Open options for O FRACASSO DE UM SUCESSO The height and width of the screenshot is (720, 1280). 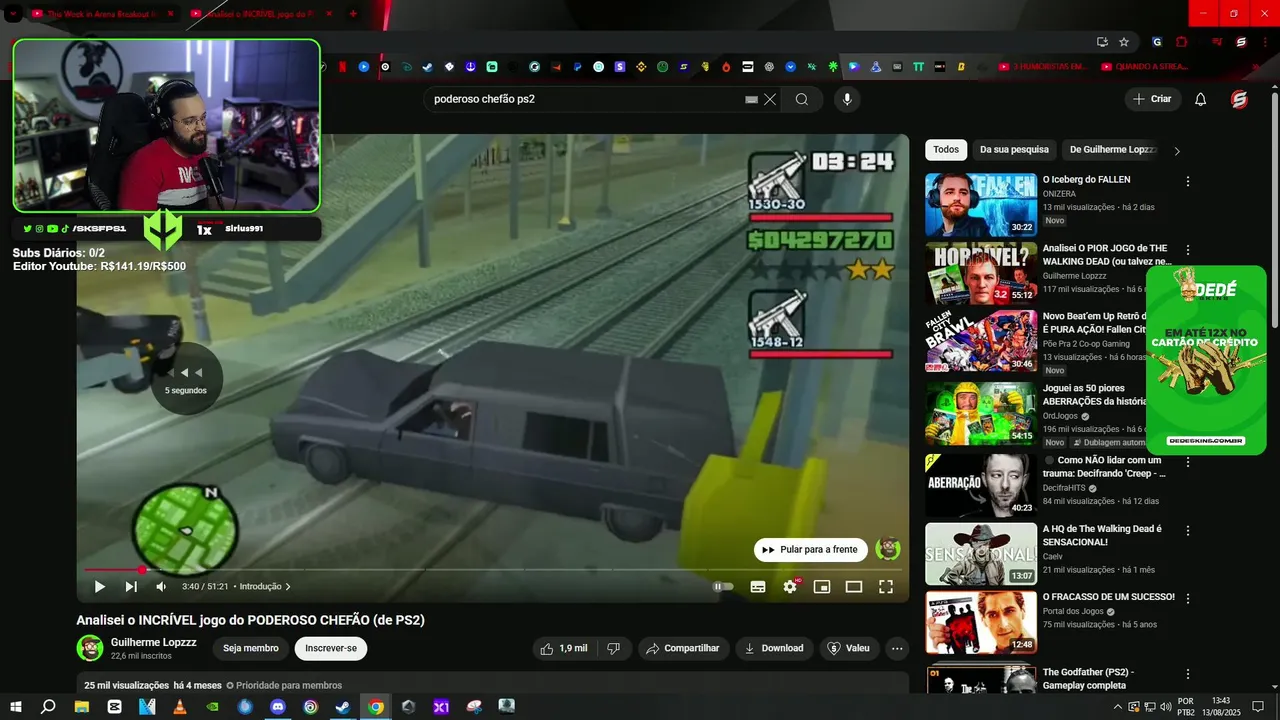[x=1188, y=598]
